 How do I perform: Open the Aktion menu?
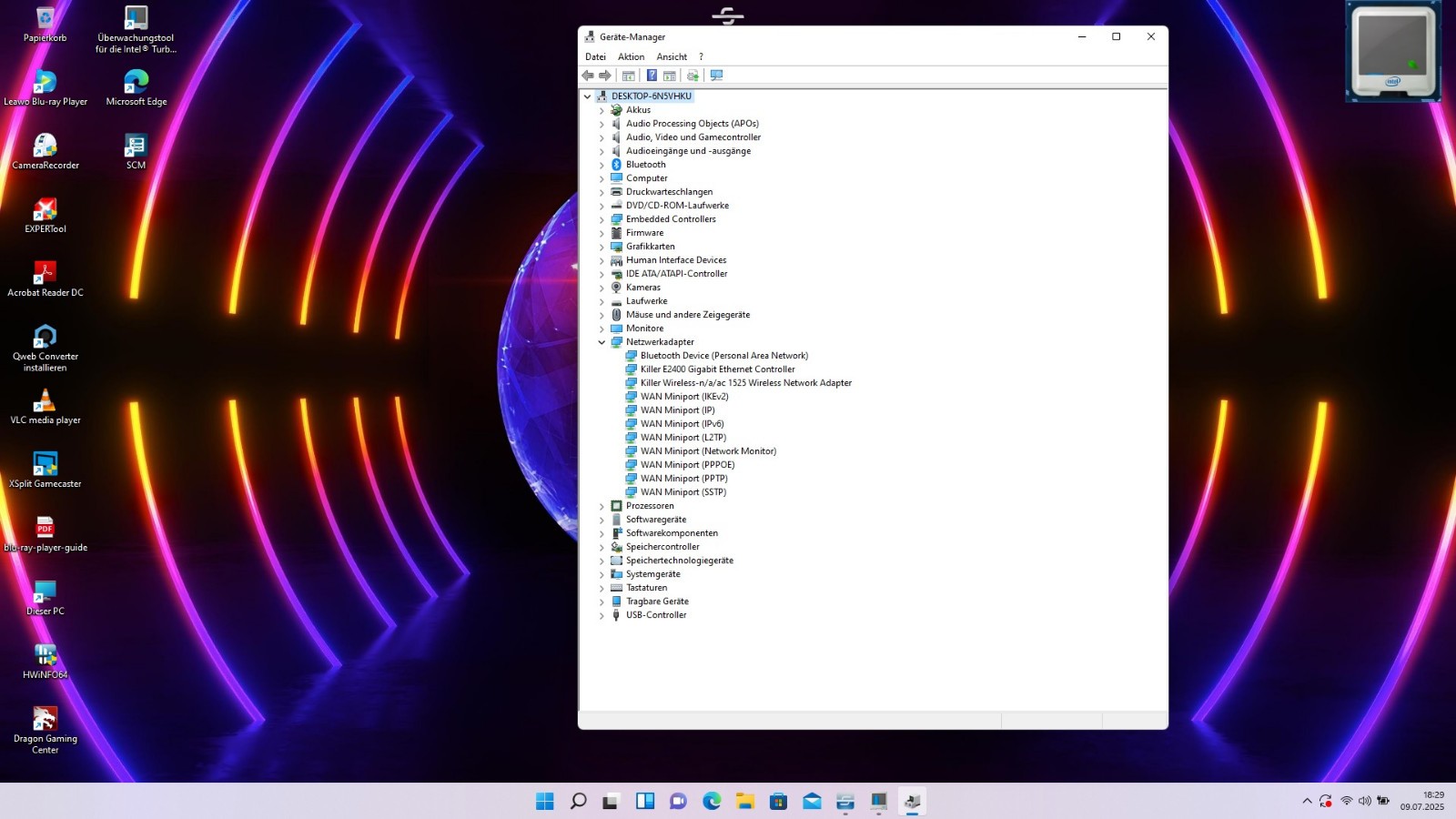point(631,56)
